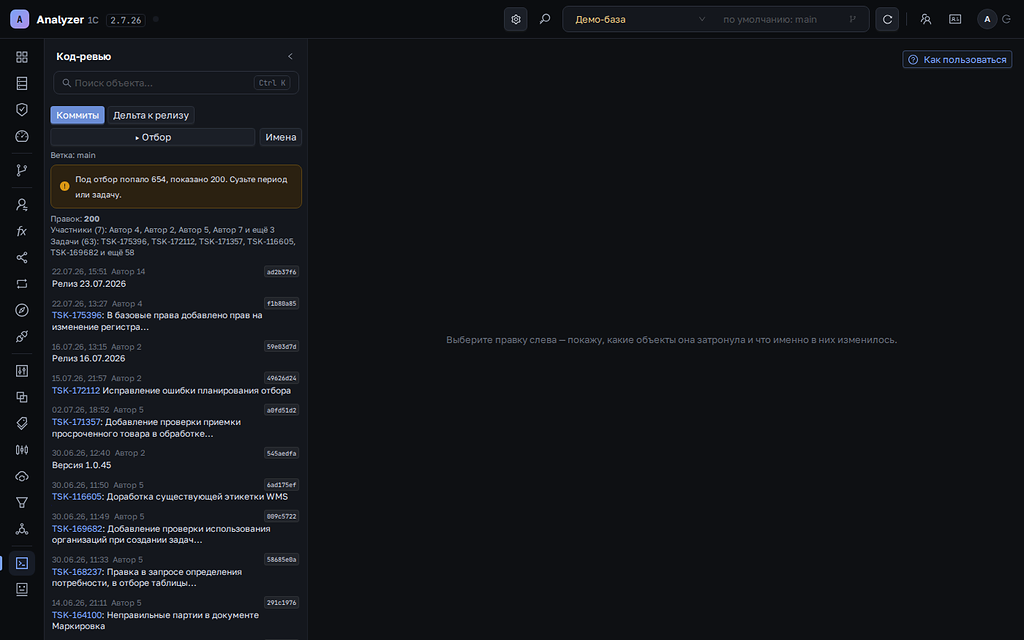Click commit hash 545aedfa
Viewport: 1024px width, 640px height.
[x=281, y=453]
